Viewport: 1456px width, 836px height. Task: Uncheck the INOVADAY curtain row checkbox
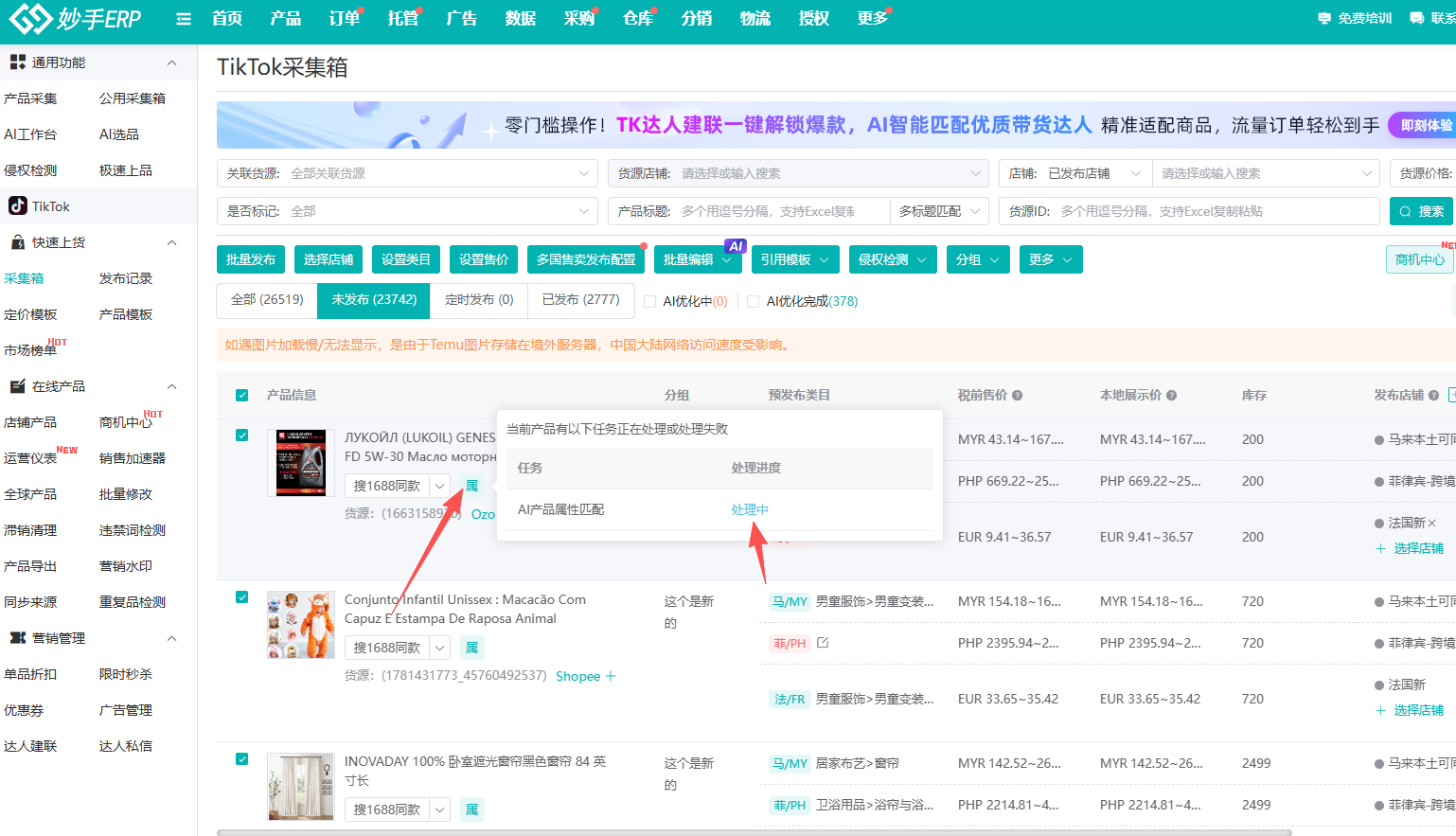(241, 759)
